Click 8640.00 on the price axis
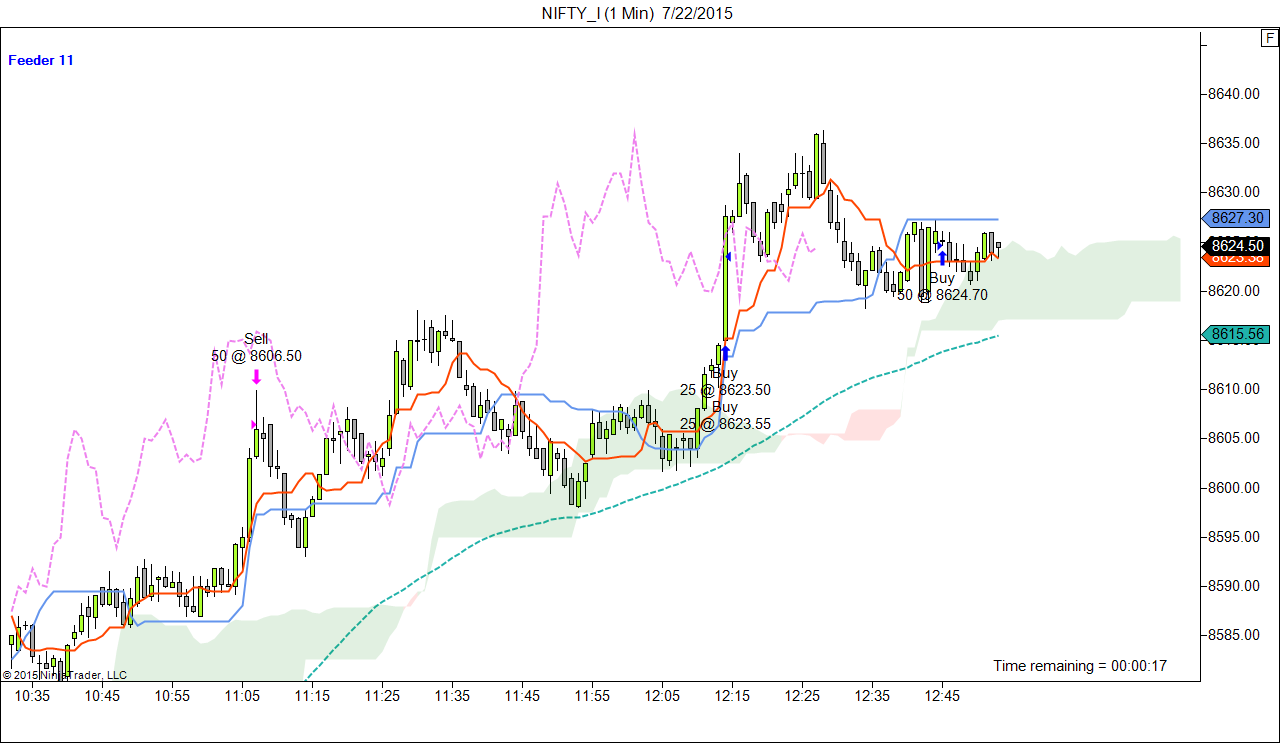The image size is (1280, 743). (x=1233, y=94)
